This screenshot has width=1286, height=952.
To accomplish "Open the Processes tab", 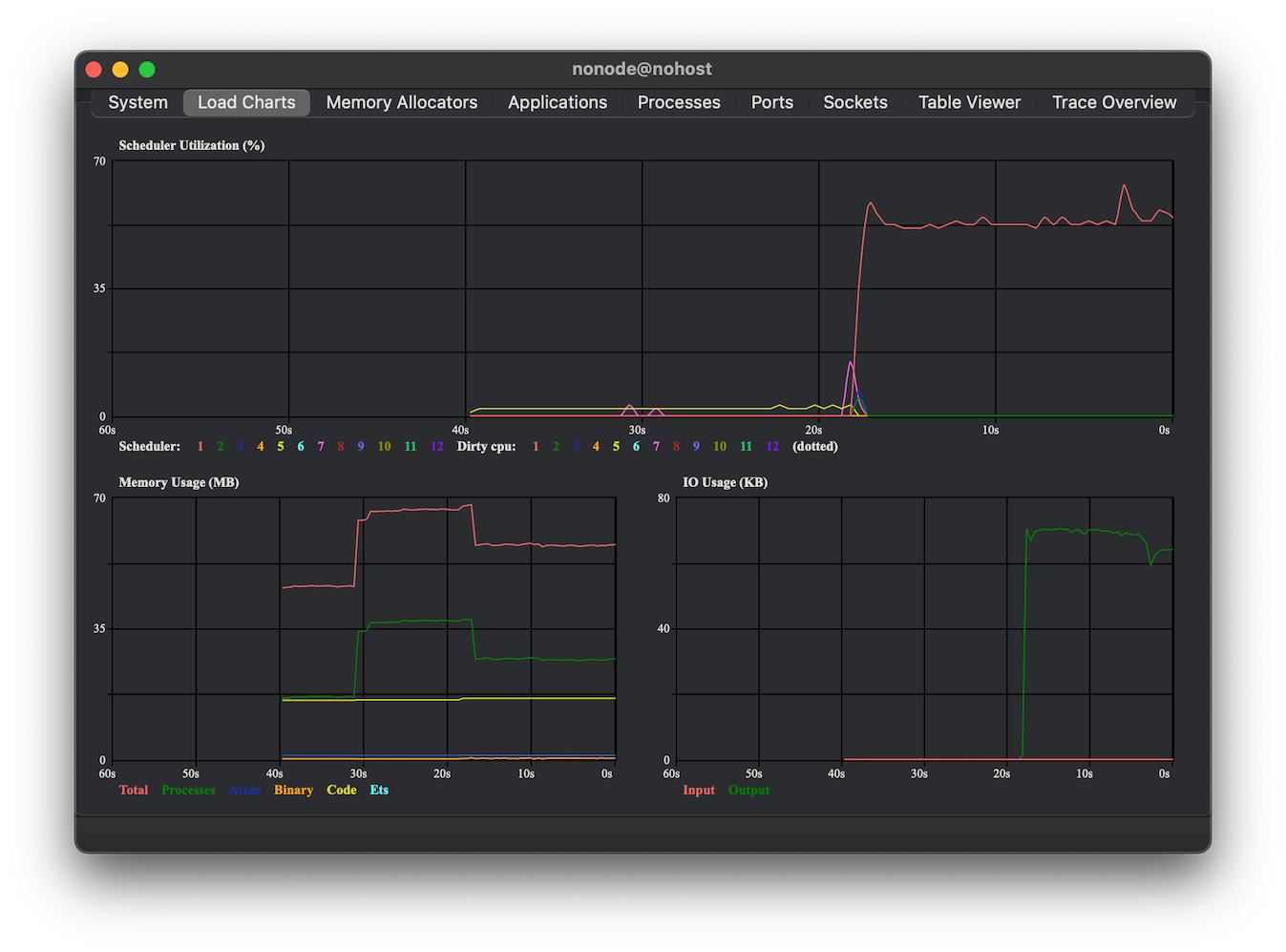I will pos(679,102).
